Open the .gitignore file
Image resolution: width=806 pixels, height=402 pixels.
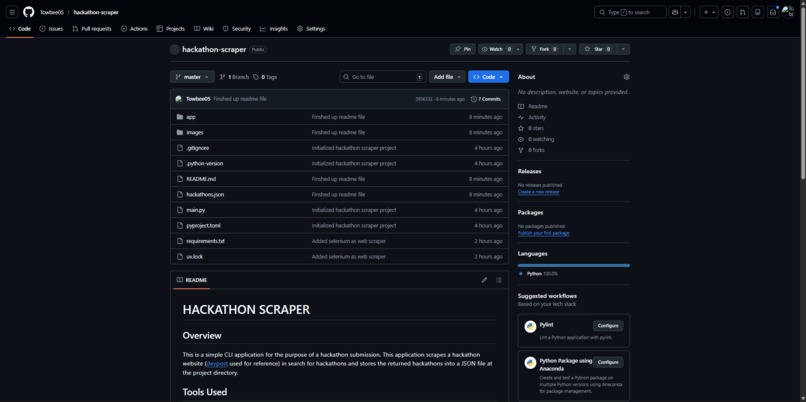click(x=197, y=148)
